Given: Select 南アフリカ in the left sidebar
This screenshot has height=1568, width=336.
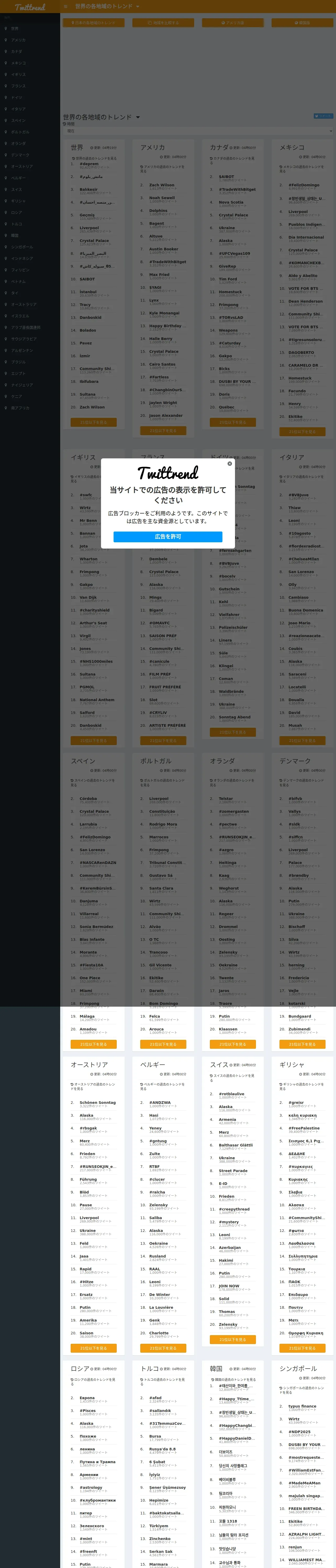Looking at the screenshot, I should tap(20, 408).
